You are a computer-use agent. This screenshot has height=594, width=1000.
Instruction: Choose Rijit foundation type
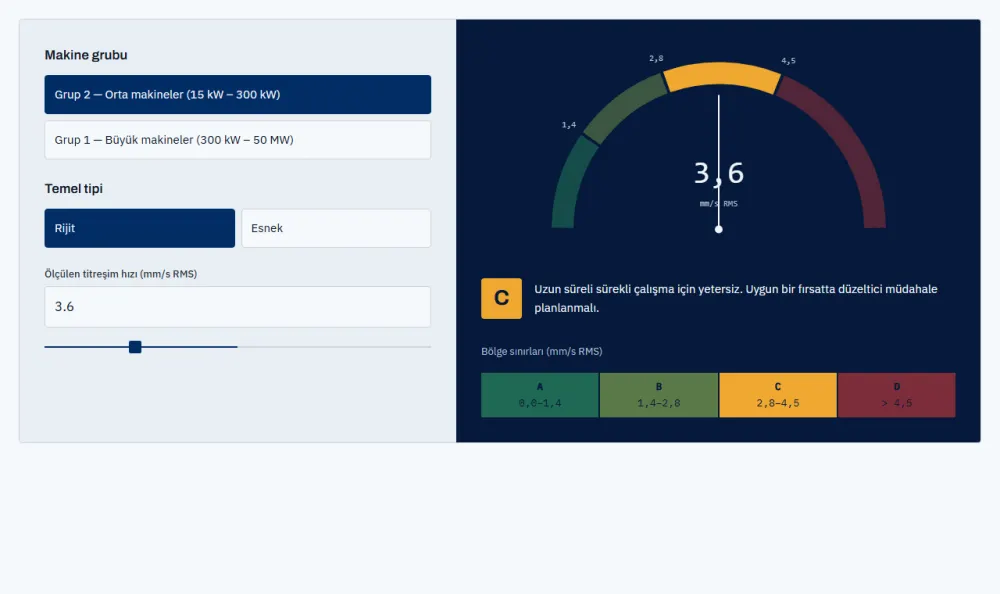(x=140, y=228)
